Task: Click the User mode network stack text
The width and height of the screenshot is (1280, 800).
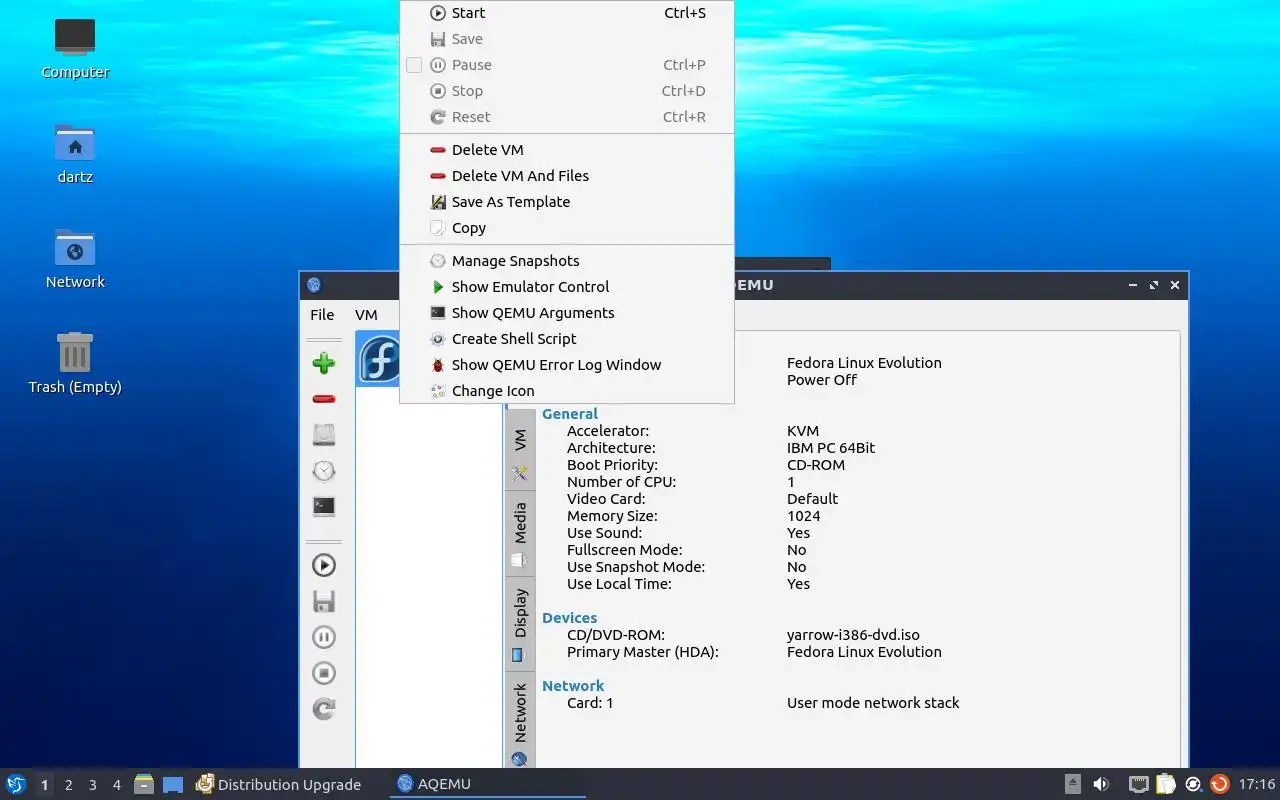Action: tap(873, 703)
